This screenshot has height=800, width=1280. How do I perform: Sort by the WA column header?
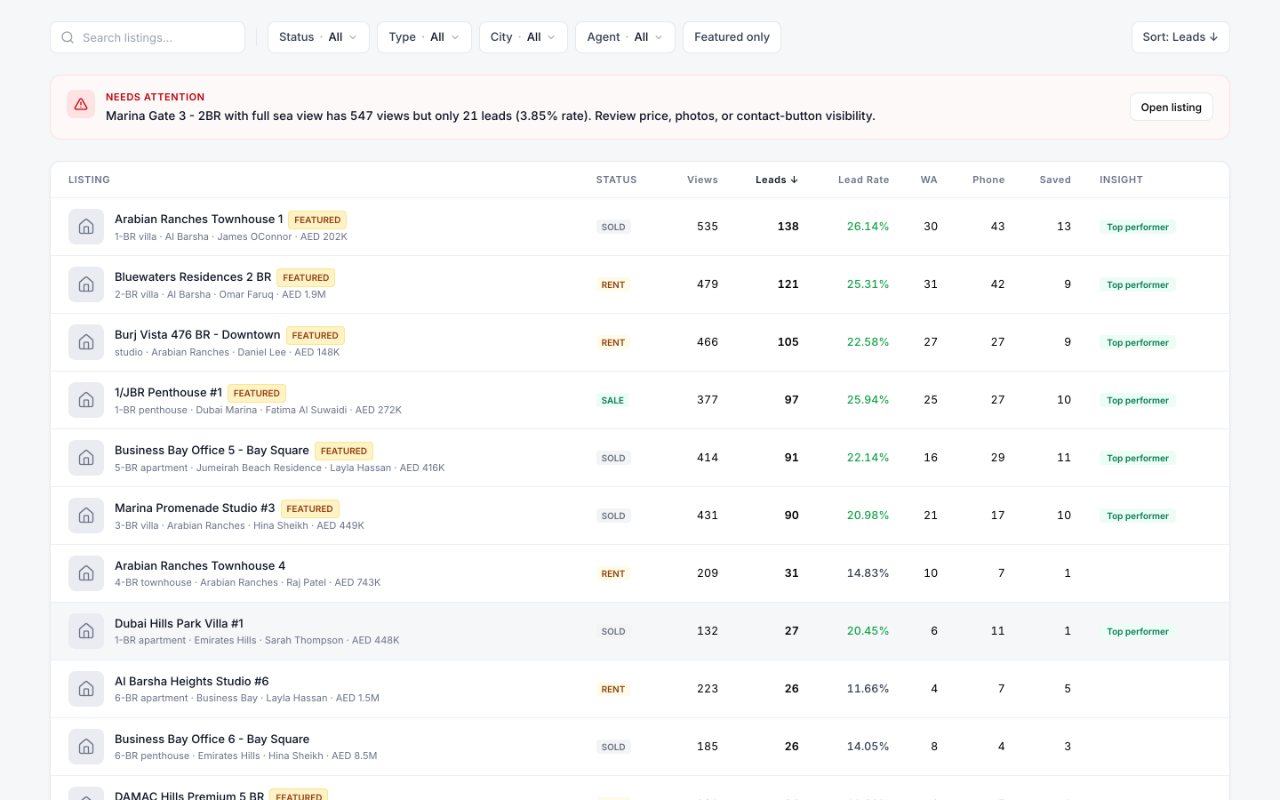[929, 180]
